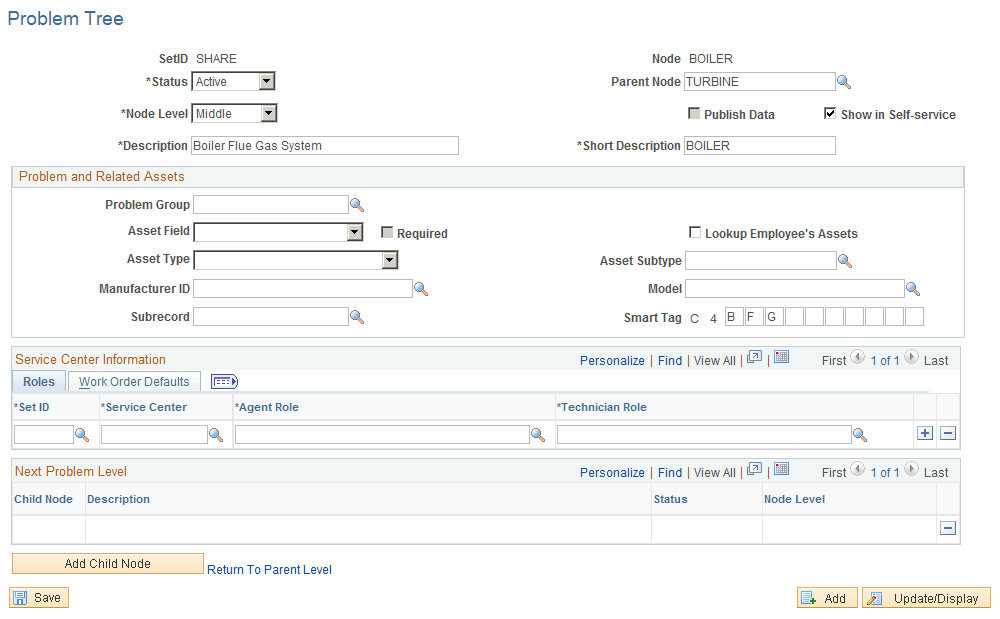Click the Add button at bottom right
Screen dimensions: 1000x619
(x=827, y=598)
